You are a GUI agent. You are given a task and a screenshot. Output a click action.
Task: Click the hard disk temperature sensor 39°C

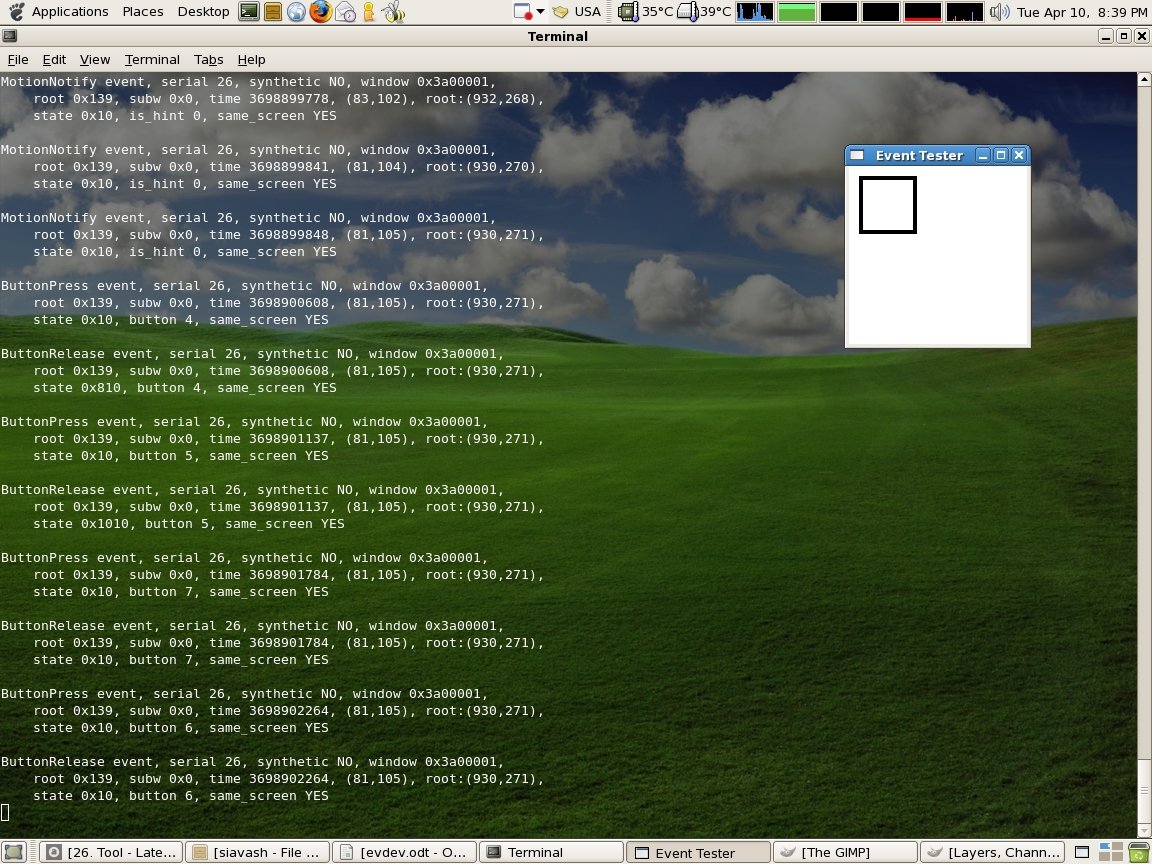pyautogui.click(x=705, y=12)
